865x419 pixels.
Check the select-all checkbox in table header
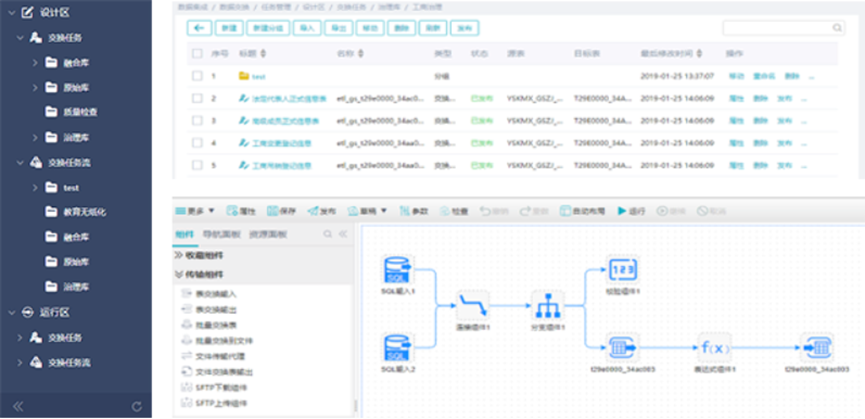point(197,53)
